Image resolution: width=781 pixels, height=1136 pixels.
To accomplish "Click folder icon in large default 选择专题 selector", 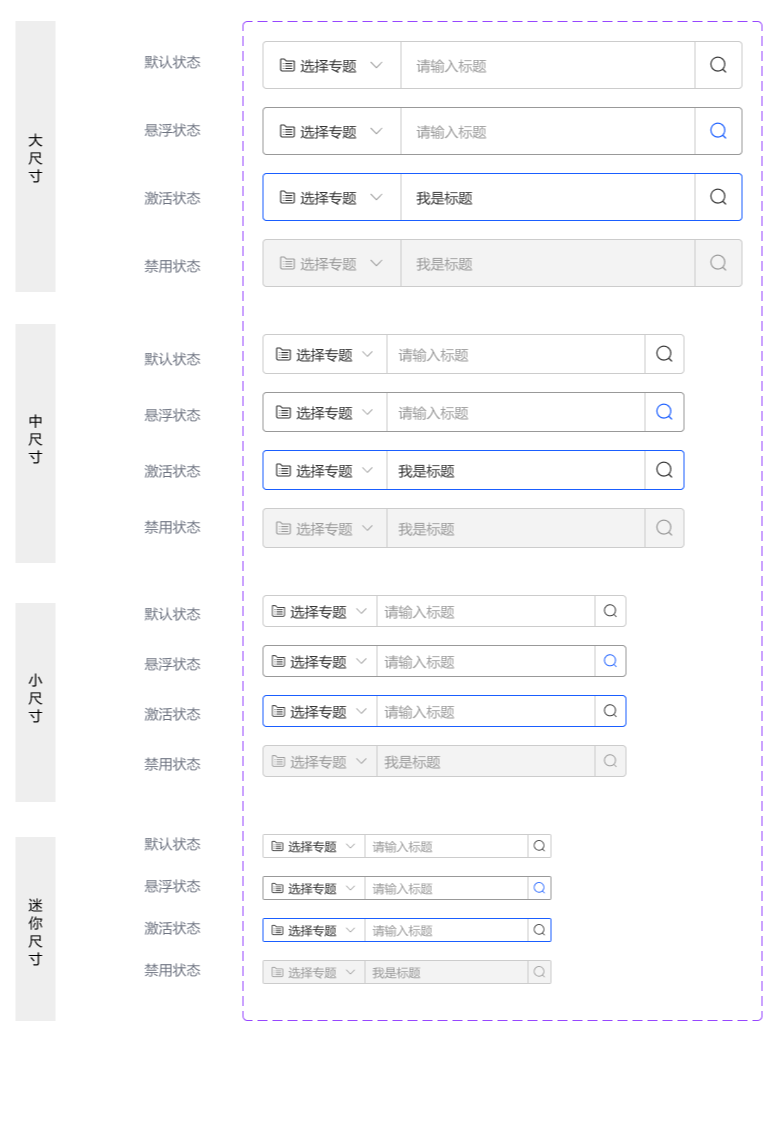I will [x=287, y=65].
